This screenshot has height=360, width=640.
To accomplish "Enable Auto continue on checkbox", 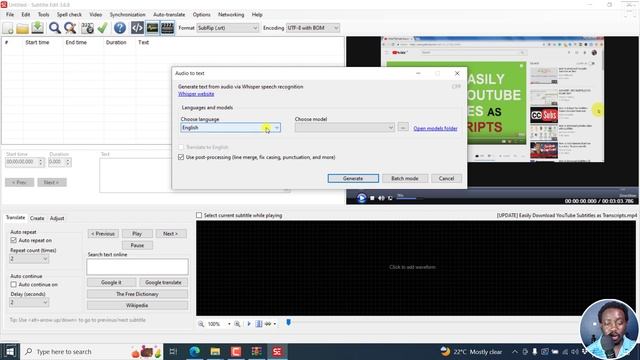I will (x=13, y=284).
